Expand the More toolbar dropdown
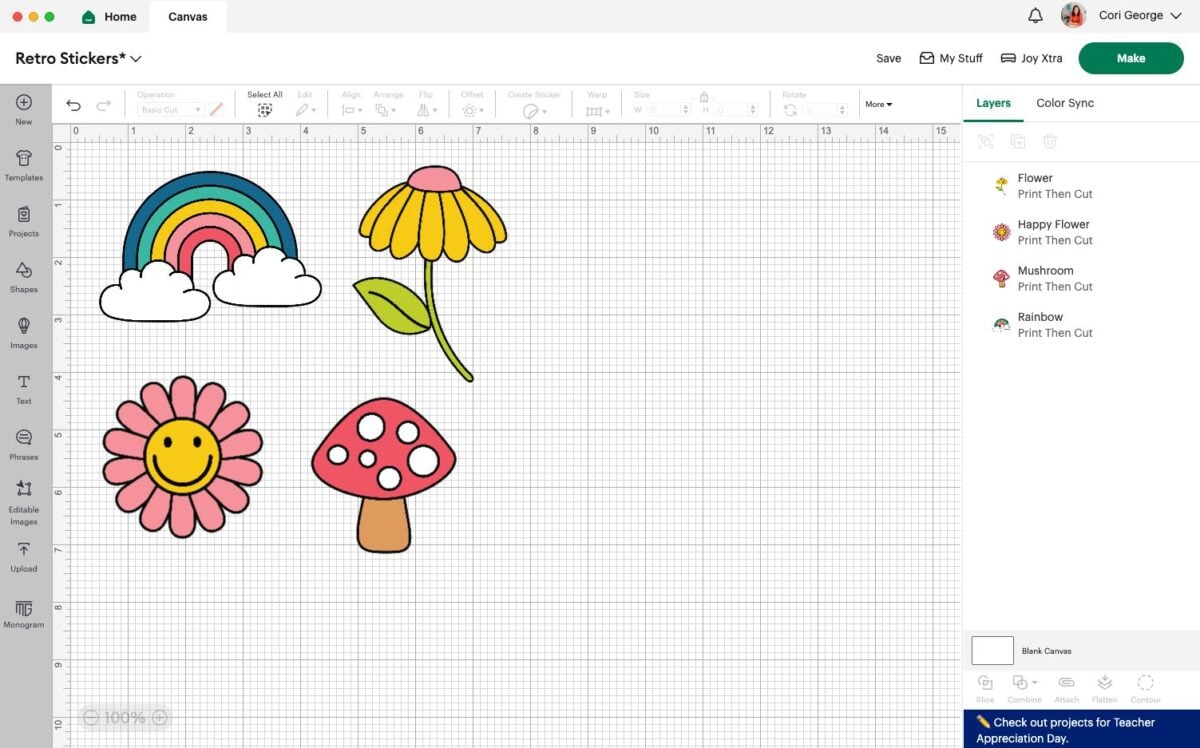 pyautogui.click(x=878, y=104)
